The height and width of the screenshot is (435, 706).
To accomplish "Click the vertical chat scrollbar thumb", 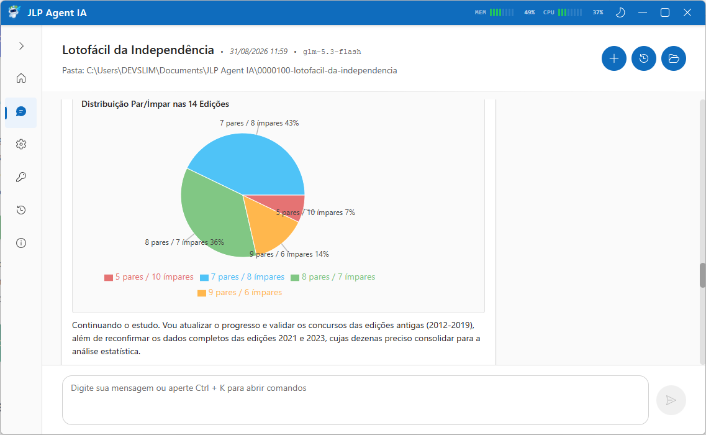I will [702, 275].
